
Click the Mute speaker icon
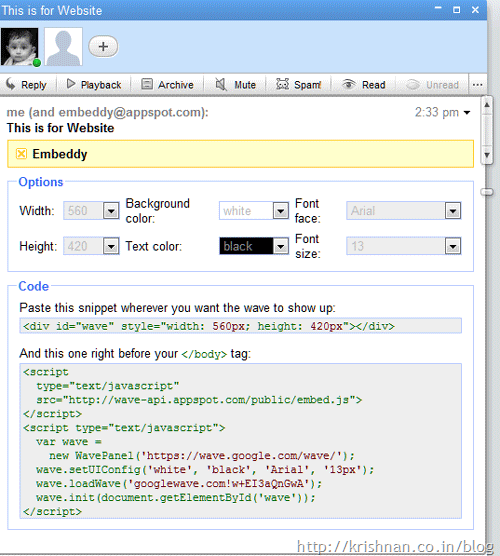221,84
